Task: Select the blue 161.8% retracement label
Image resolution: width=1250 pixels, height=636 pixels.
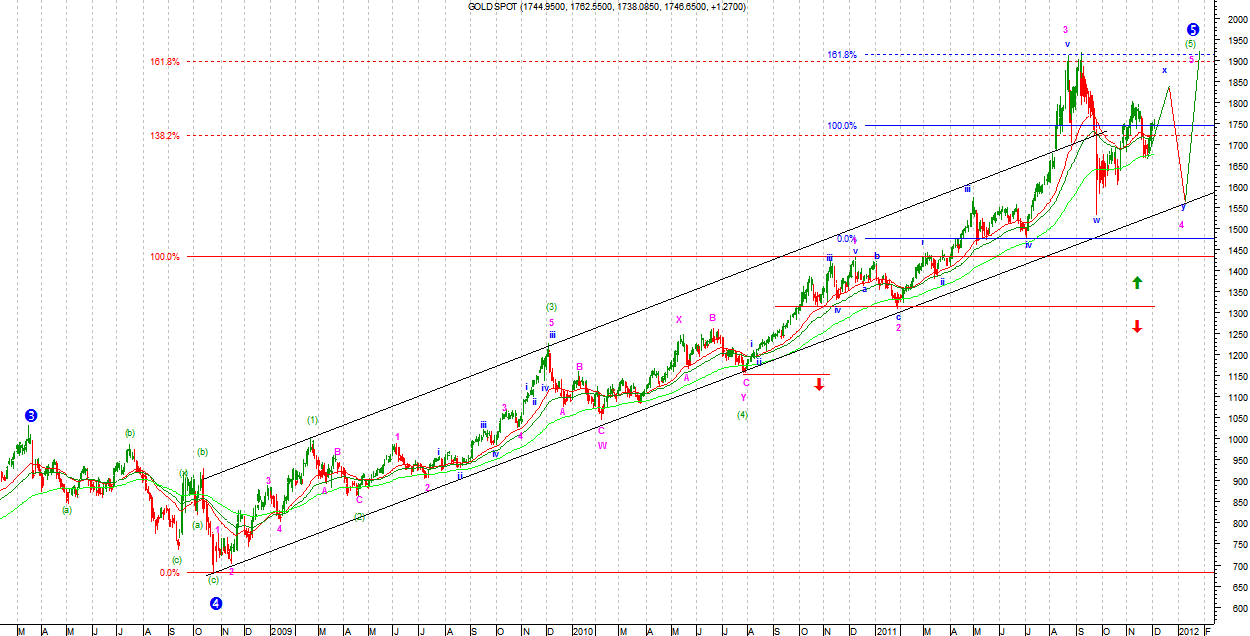Action: (x=841, y=55)
